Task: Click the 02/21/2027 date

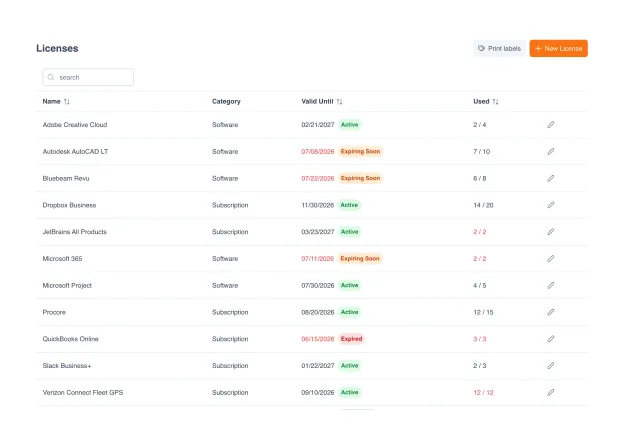Action: pos(318,125)
